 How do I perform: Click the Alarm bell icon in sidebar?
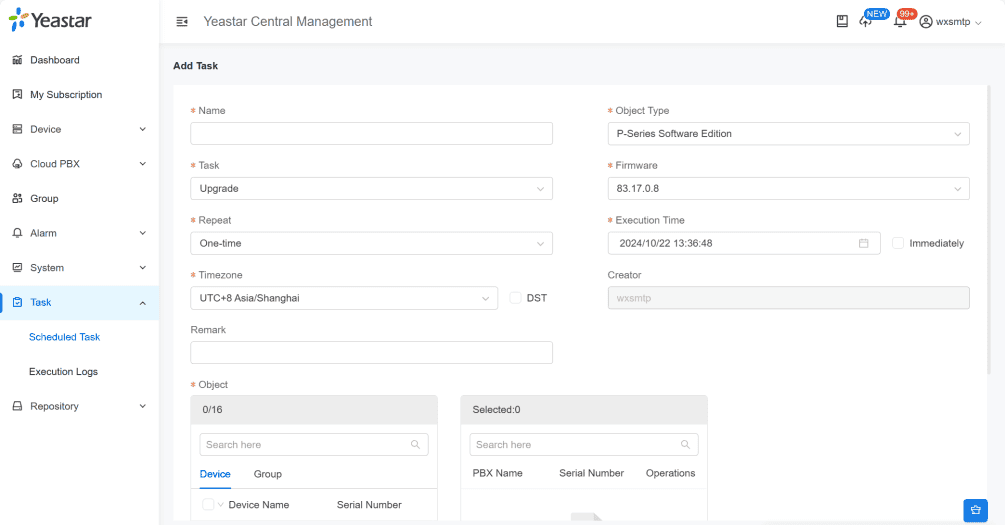click(x=17, y=233)
